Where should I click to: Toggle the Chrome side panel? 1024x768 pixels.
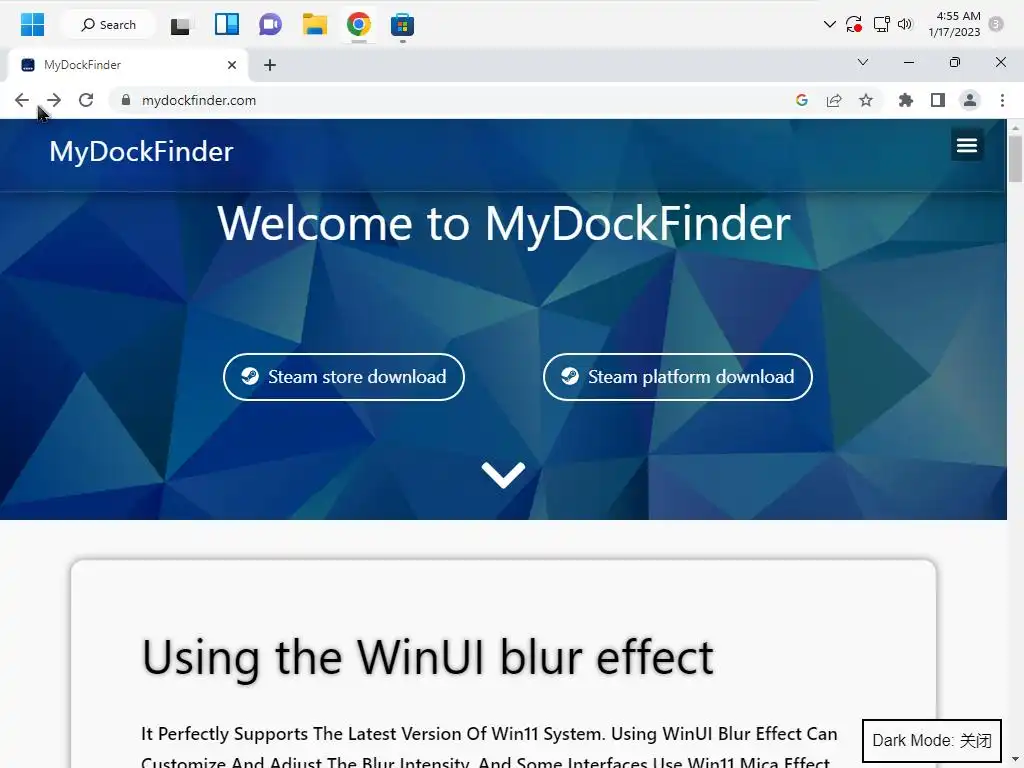coord(938,100)
